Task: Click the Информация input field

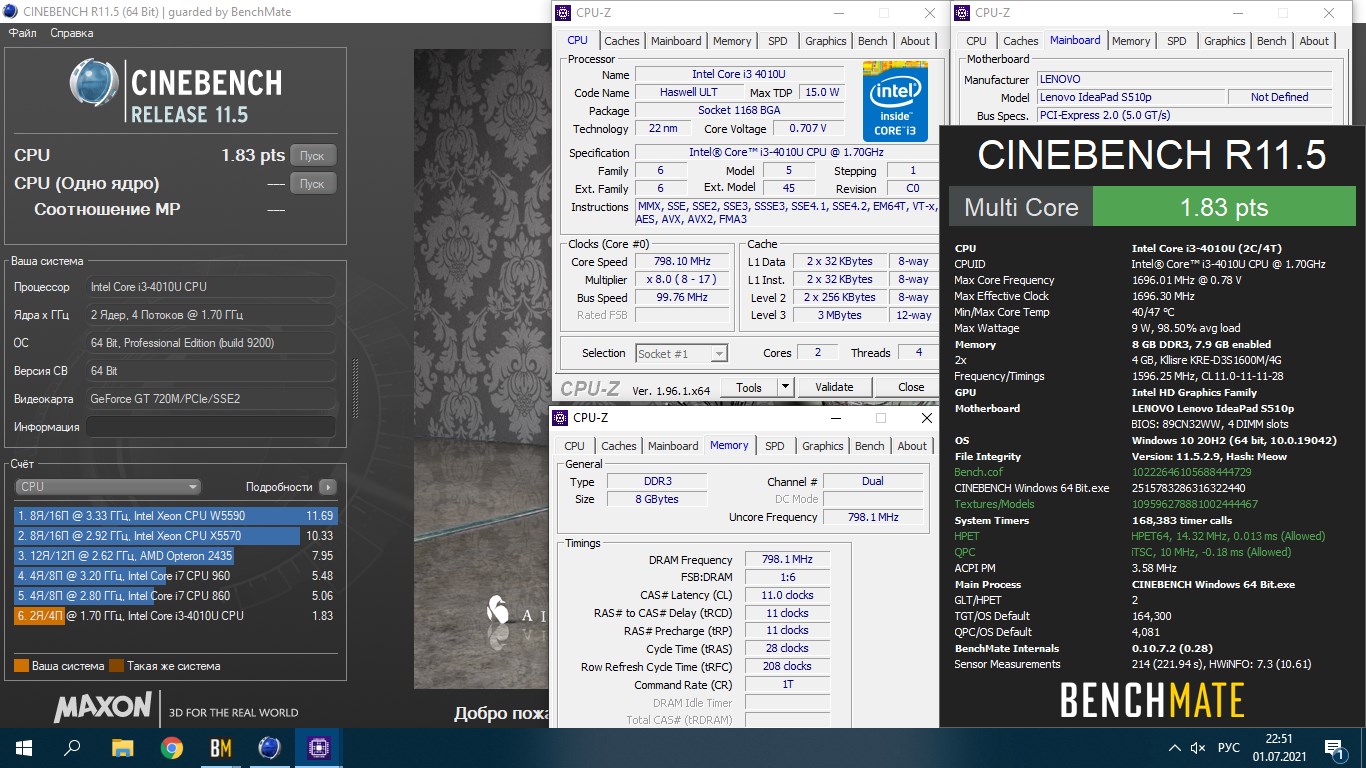Action: [210, 427]
